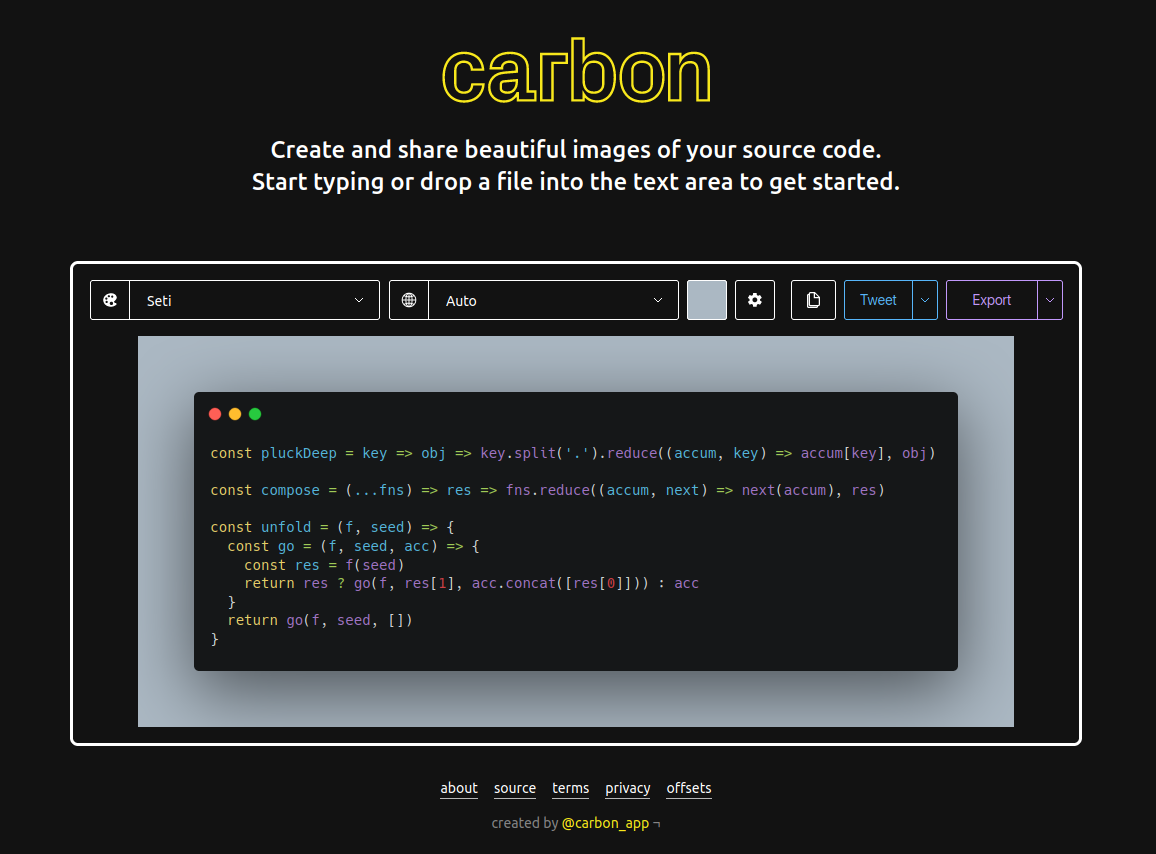Open settings gear menu
This screenshot has height=854, width=1156.
(x=755, y=300)
